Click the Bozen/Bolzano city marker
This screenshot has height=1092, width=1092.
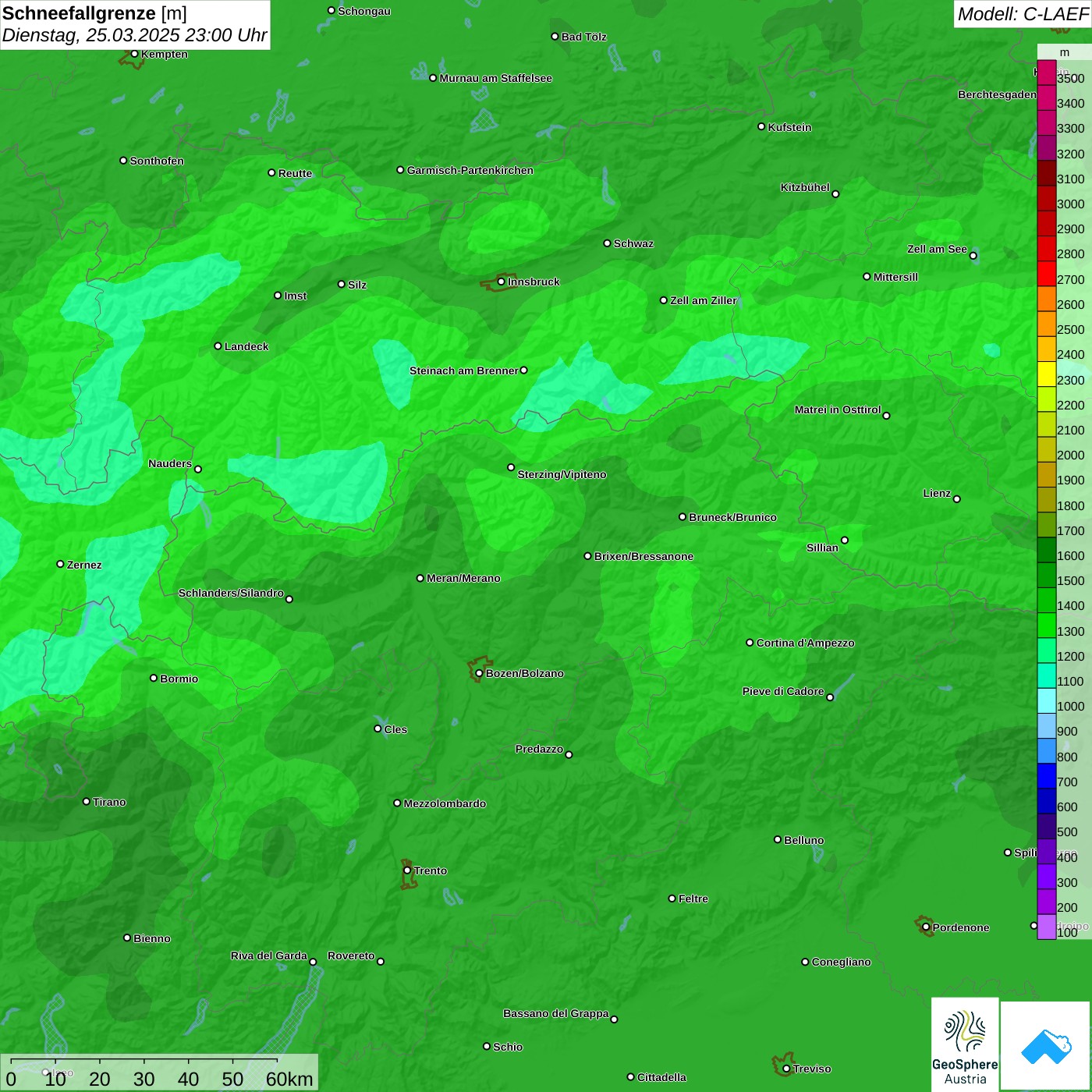479,673
